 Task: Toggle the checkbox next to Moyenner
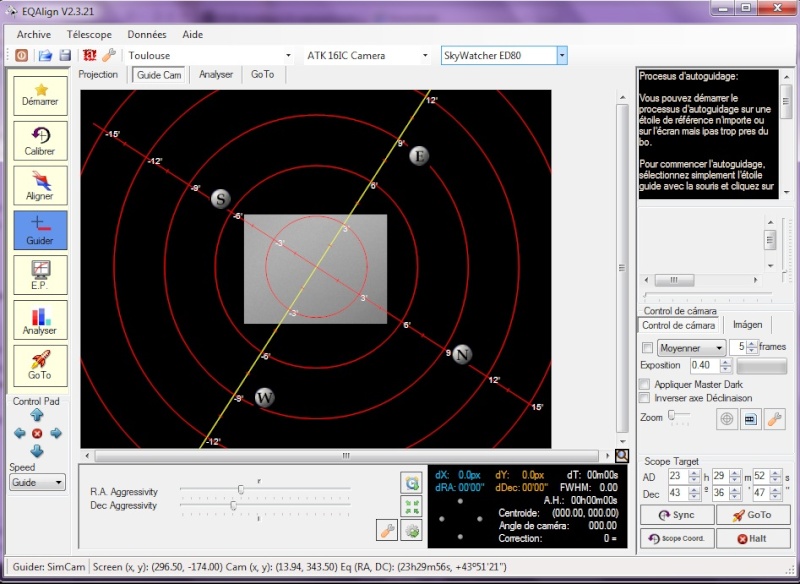(647, 348)
